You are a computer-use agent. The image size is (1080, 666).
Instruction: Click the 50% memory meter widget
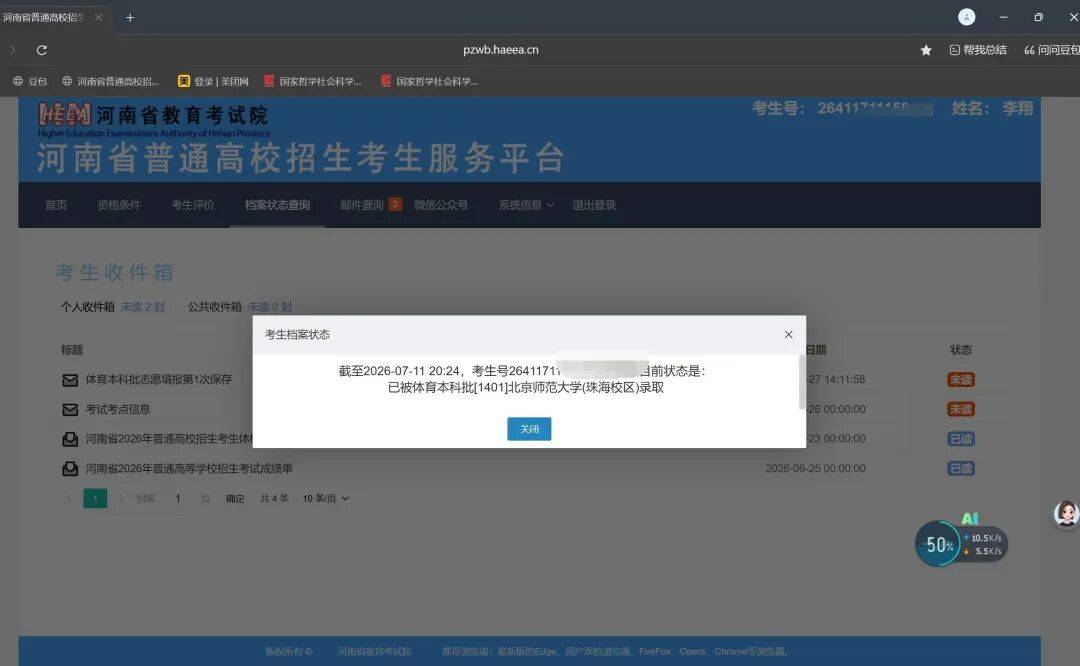coord(937,544)
